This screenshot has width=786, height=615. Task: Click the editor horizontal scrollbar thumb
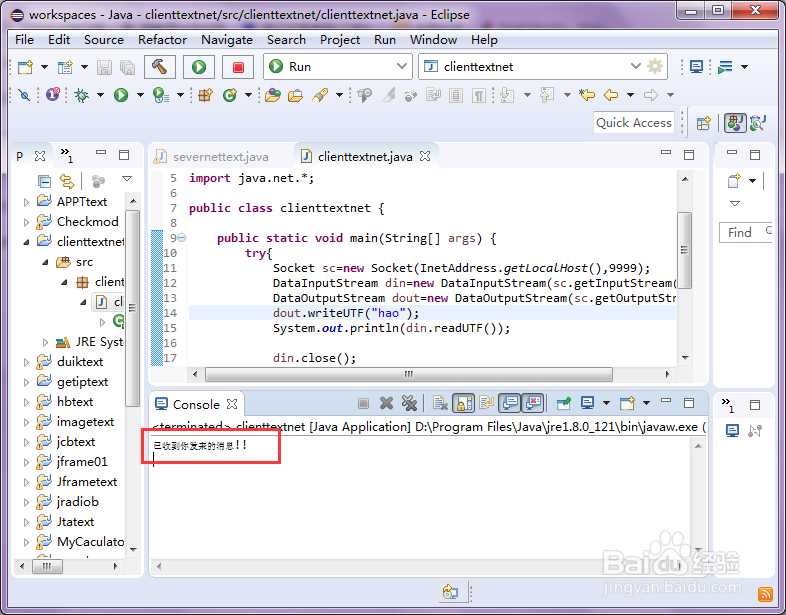409,374
